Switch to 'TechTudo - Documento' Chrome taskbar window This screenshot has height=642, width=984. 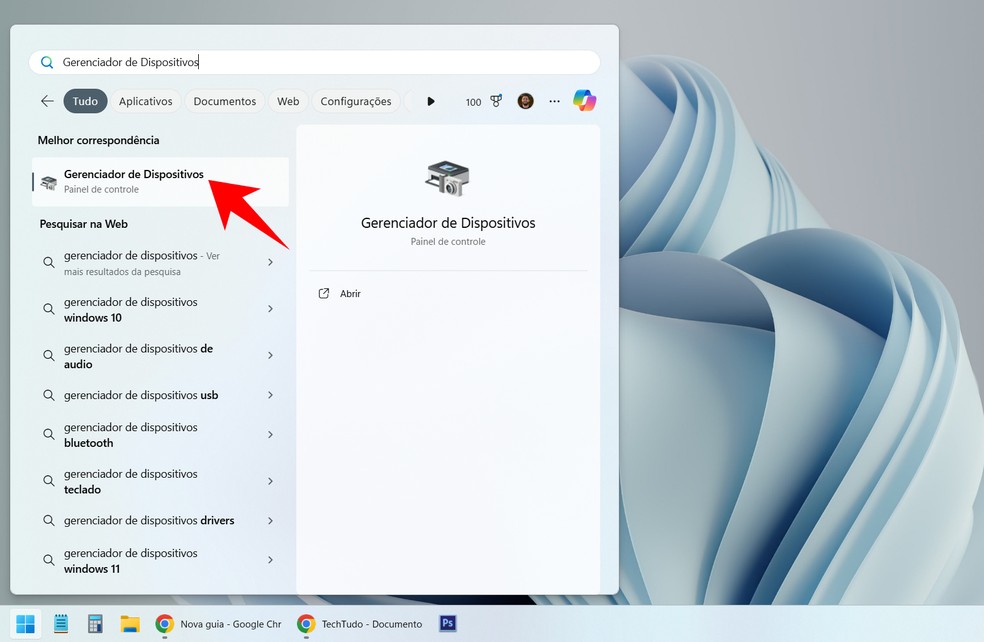(x=360, y=624)
